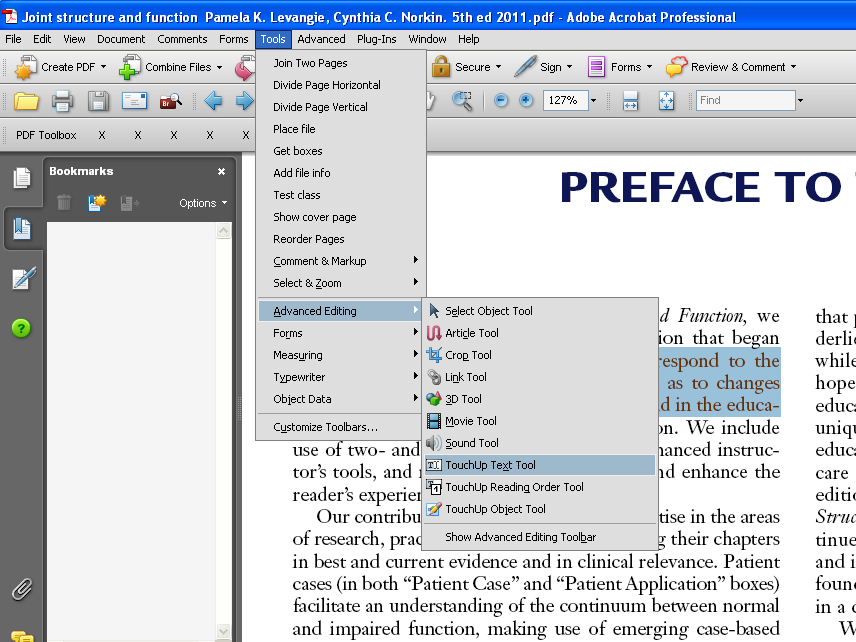
Task: Choose Select Object Tool
Action: [x=540, y=311]
